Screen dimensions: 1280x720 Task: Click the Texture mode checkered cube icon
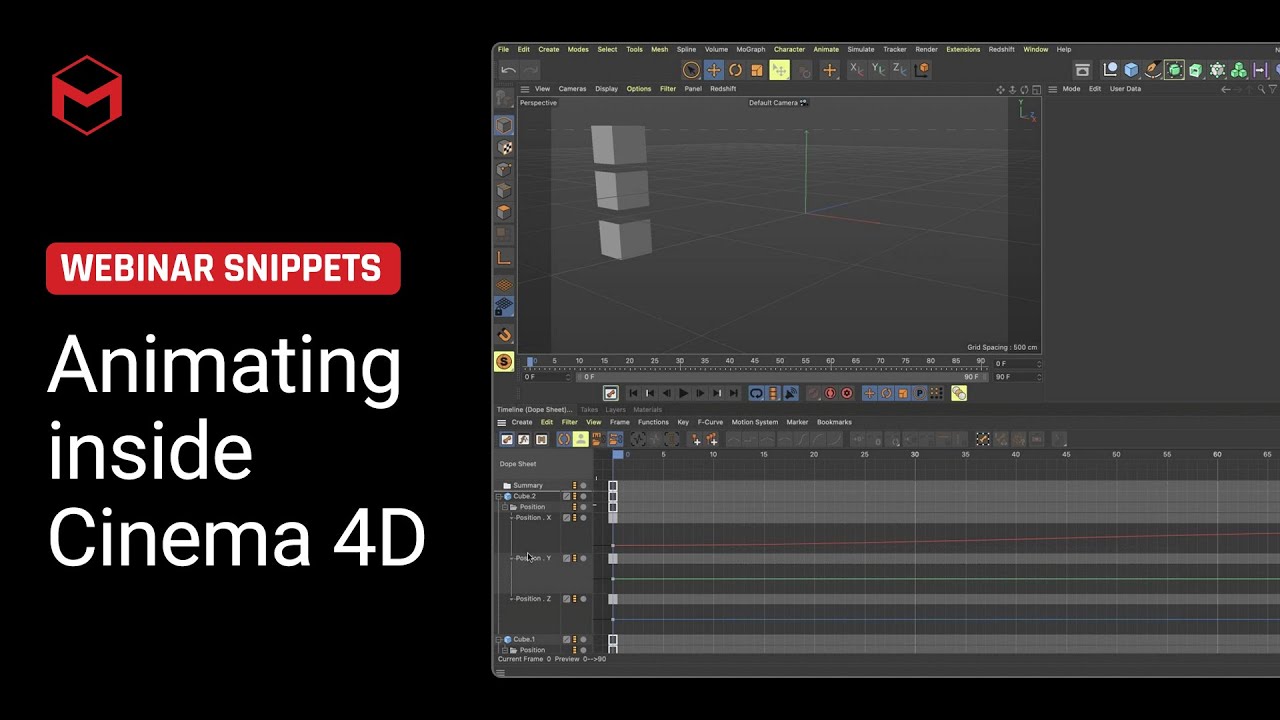[504, 148]
